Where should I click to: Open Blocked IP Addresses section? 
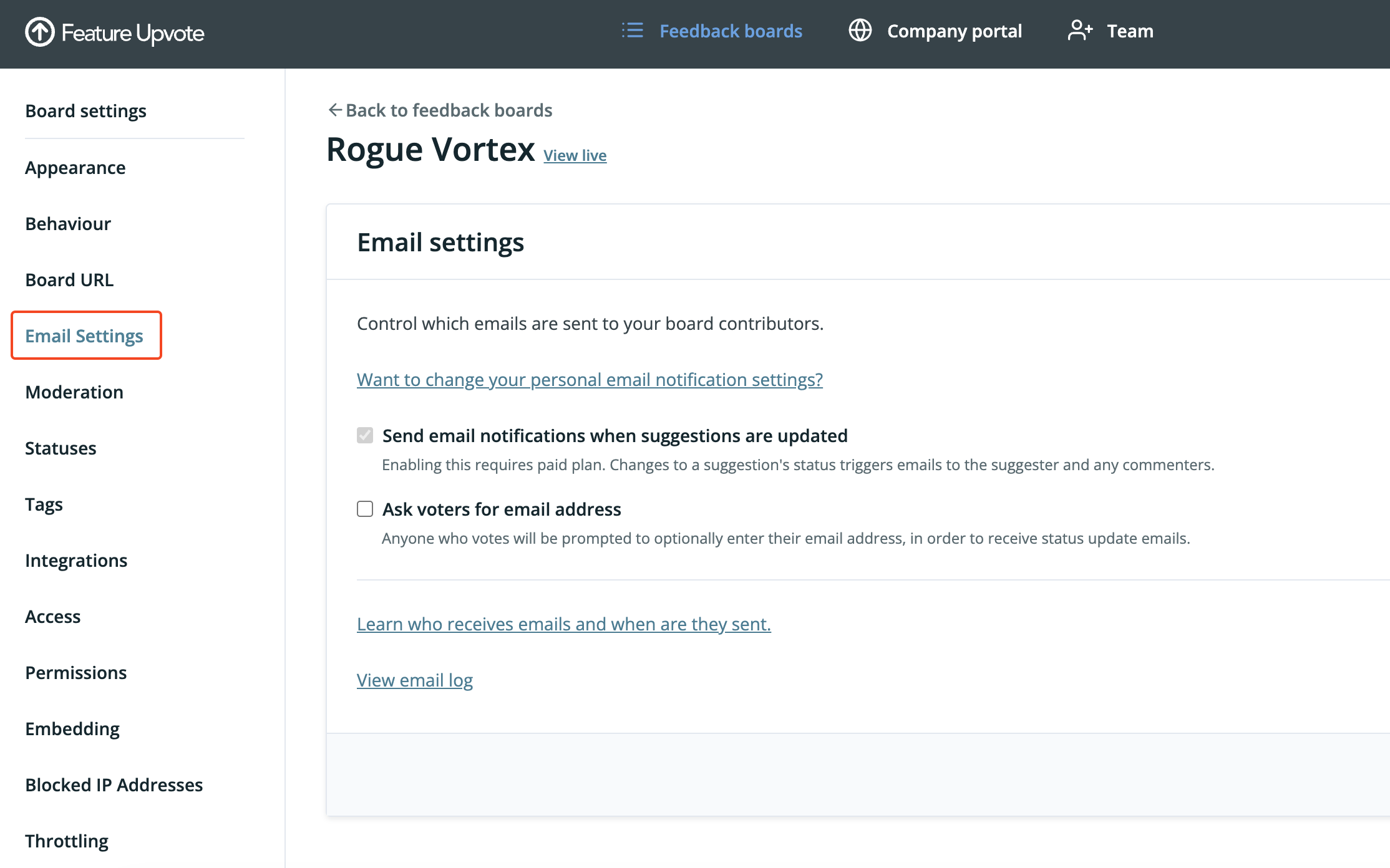[x=114, y=785]
